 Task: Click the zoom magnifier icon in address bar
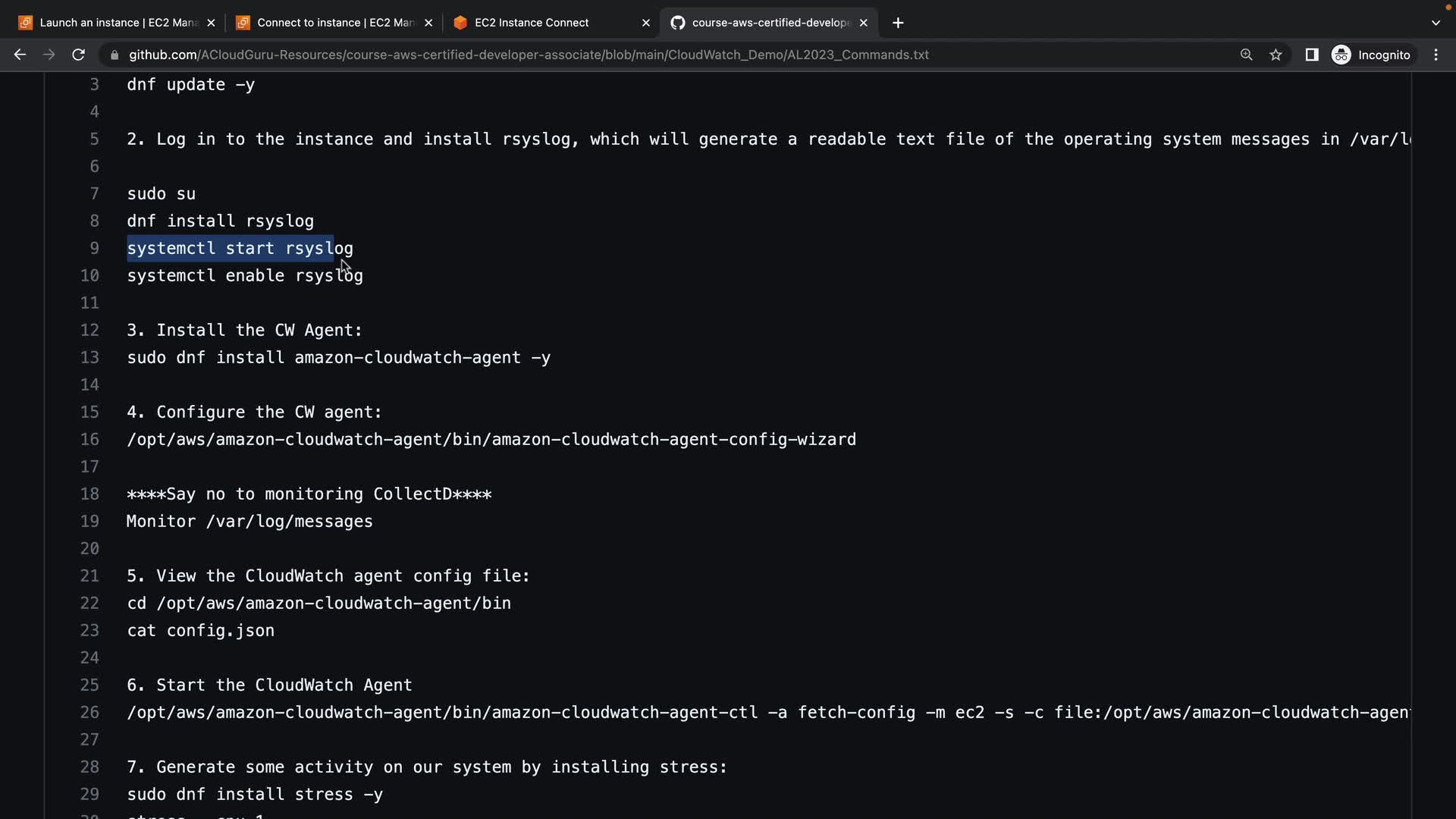click(x=1246, y=55)
